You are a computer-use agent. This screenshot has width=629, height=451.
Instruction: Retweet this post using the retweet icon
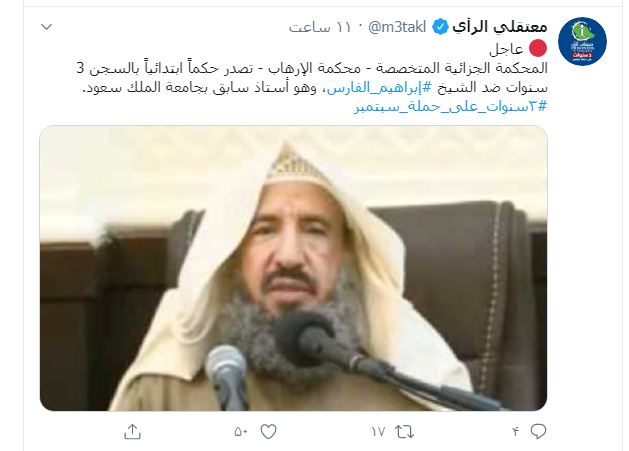(x=404, y=432)
